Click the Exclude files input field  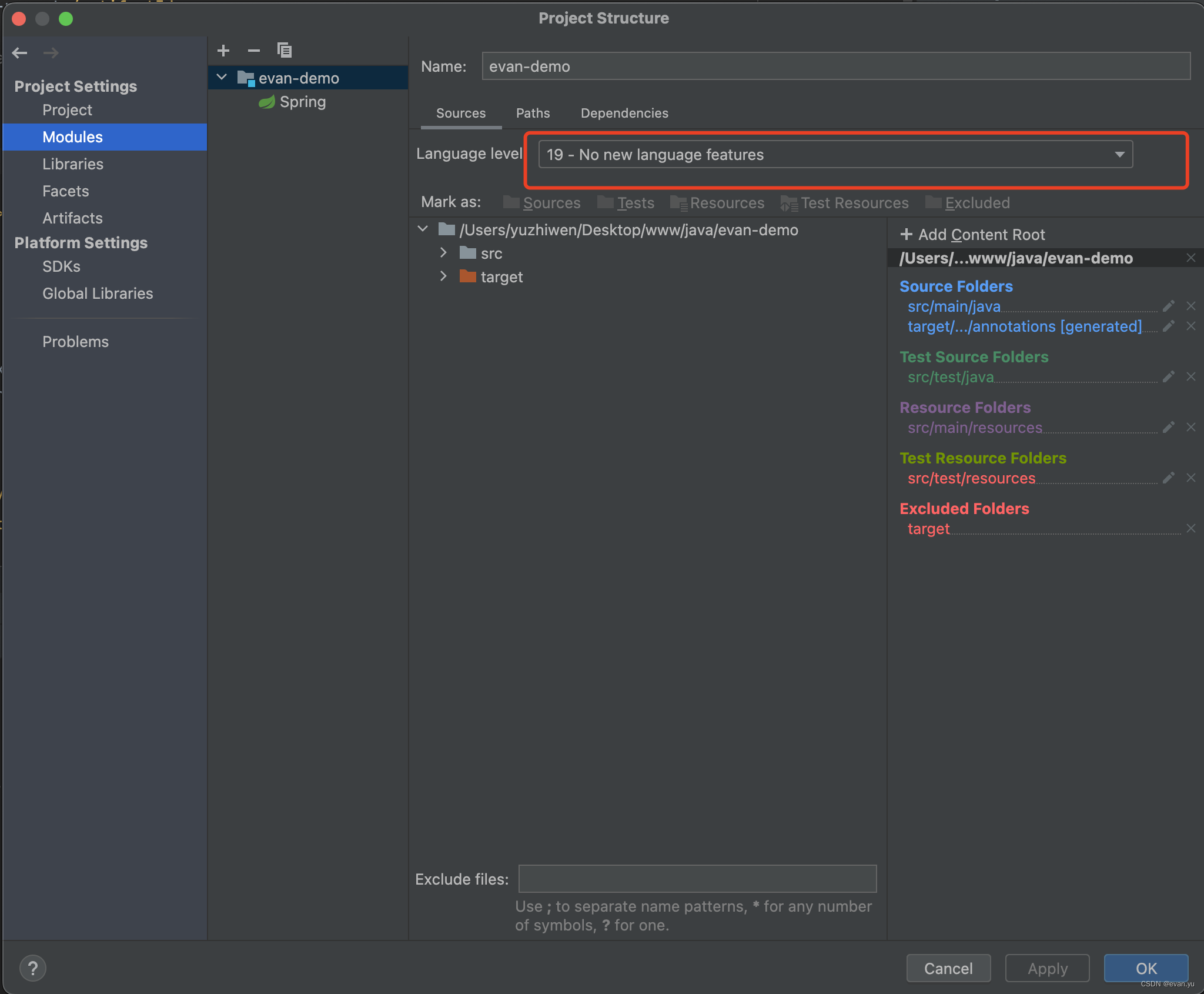[x=697, y=879]
